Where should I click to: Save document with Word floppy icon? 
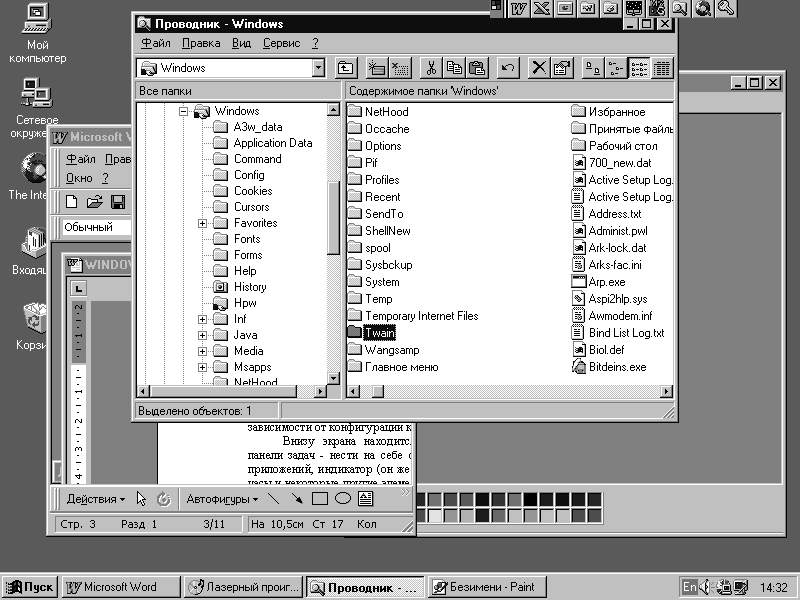118,202
